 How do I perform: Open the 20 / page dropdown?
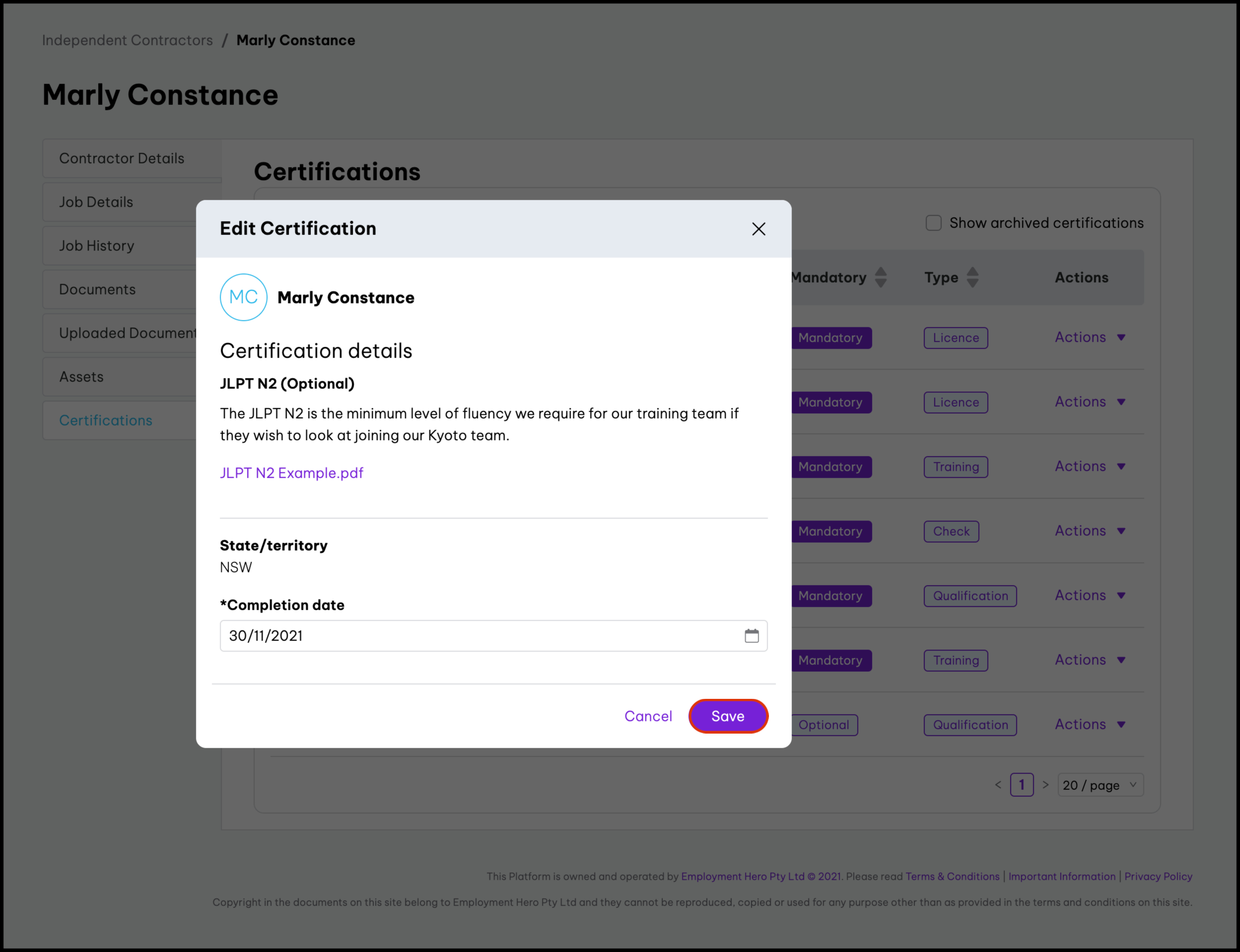[1100, 785]
